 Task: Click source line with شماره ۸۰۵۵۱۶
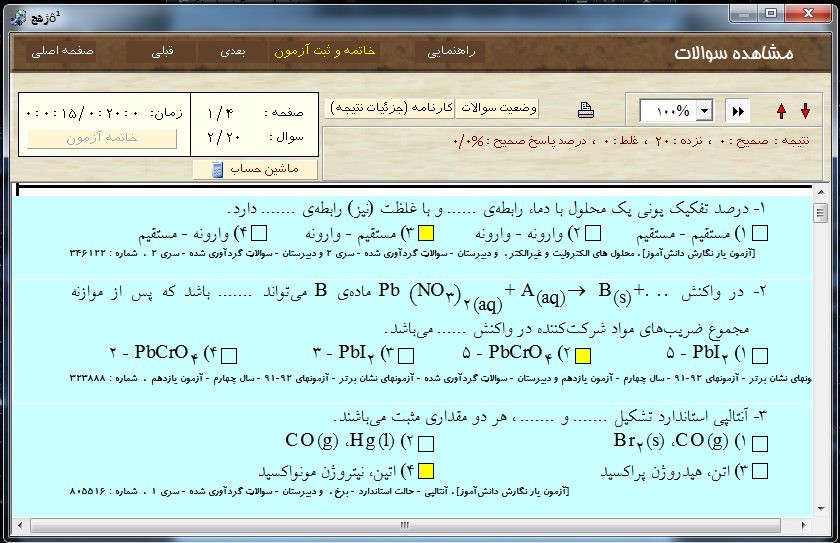coord(319,491)
